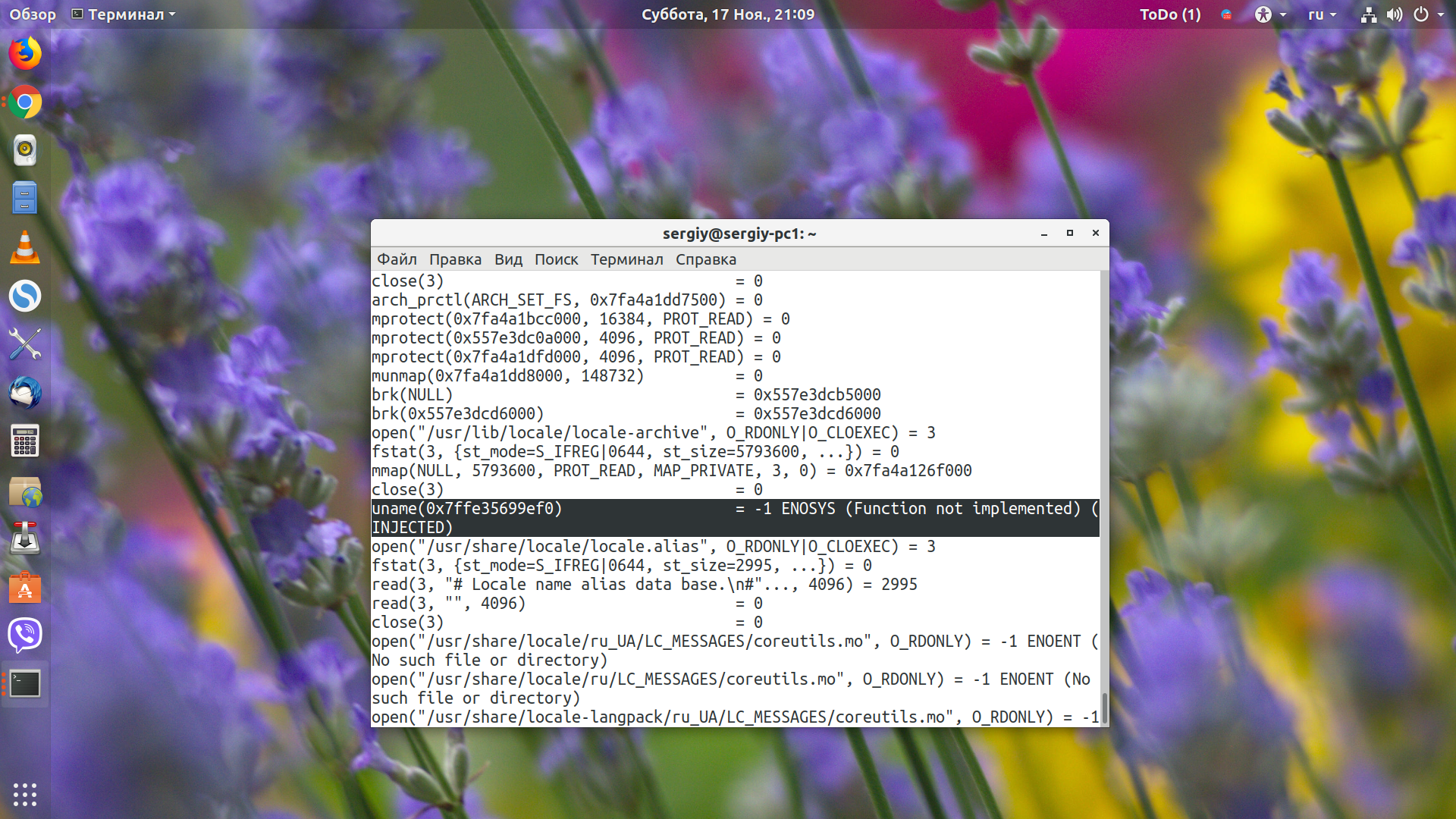
Task: Click the read Locale name alias line
Action: click(x=645, y=585)
